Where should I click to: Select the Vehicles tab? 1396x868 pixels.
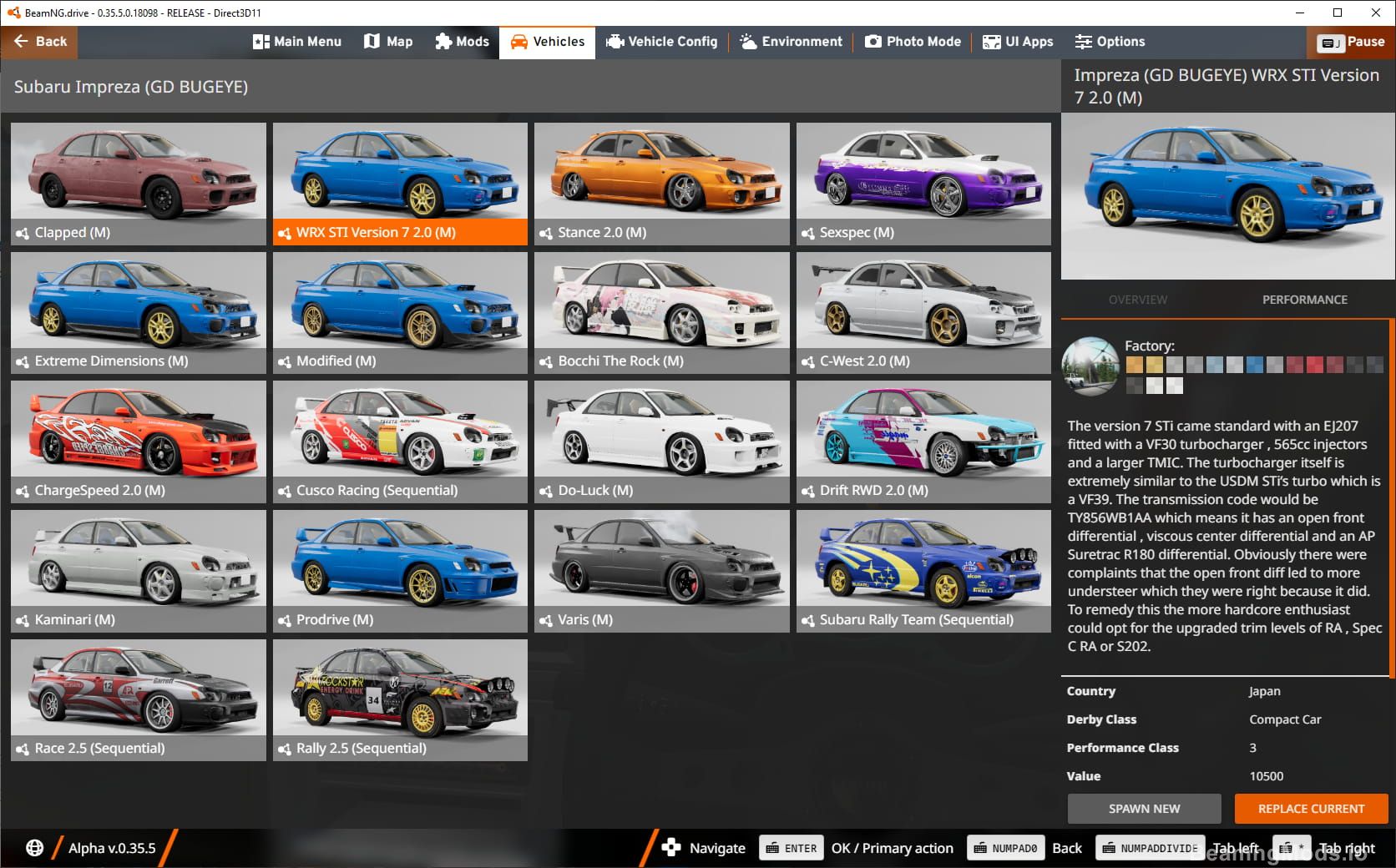(547, 42)
